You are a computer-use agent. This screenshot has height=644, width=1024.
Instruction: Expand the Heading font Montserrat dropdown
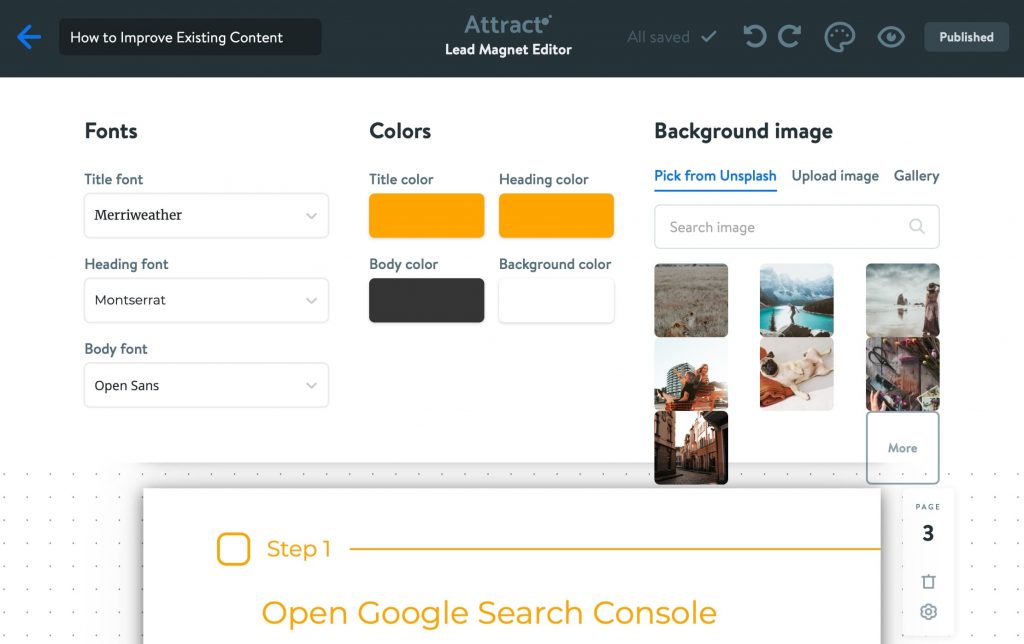pos(206,300)
